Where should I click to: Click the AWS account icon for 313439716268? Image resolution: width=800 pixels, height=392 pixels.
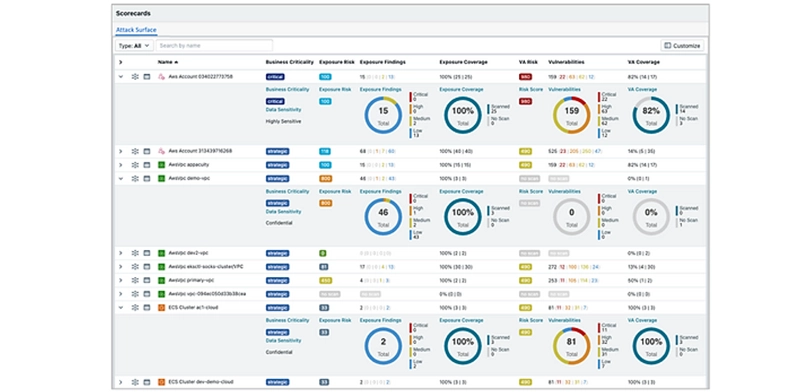161,151
